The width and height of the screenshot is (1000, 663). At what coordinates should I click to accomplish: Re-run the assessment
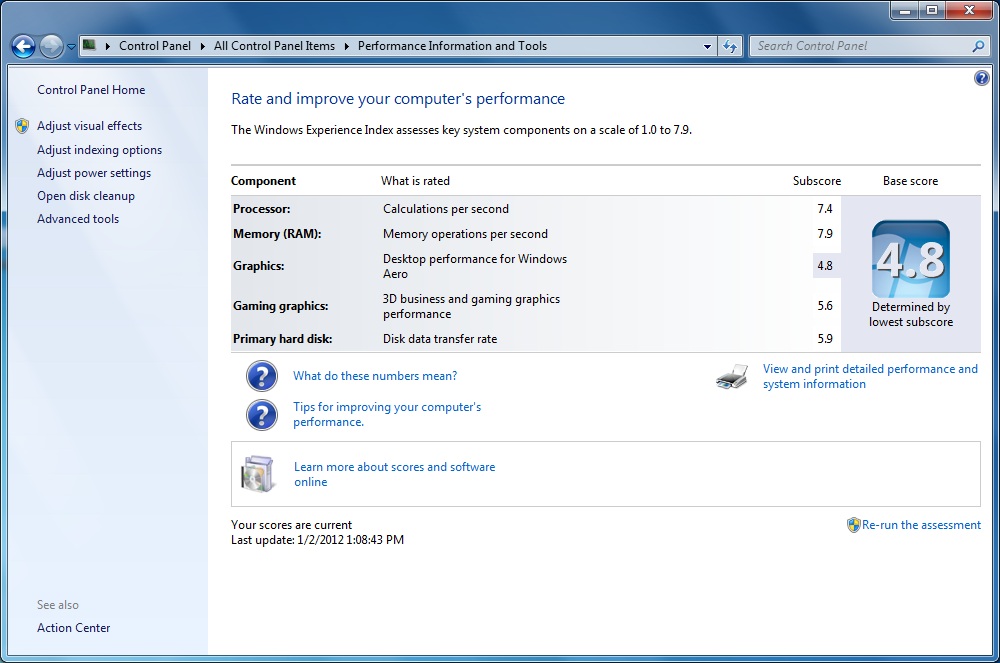(922, 525)
